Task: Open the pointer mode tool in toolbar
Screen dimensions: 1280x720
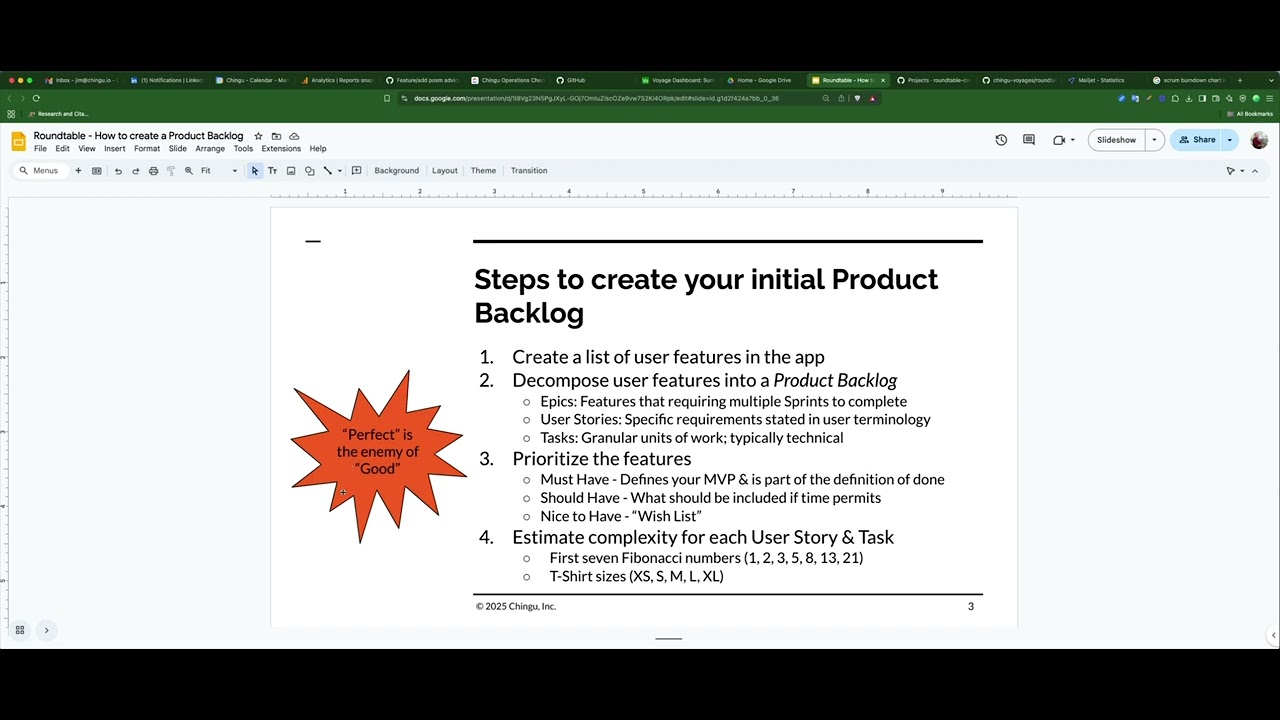Action: 1231,171
